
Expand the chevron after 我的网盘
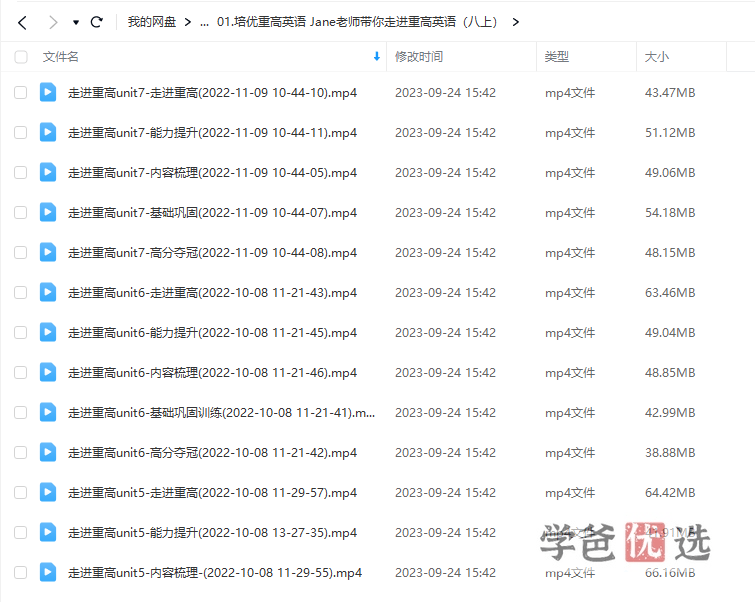pos(188,22)
